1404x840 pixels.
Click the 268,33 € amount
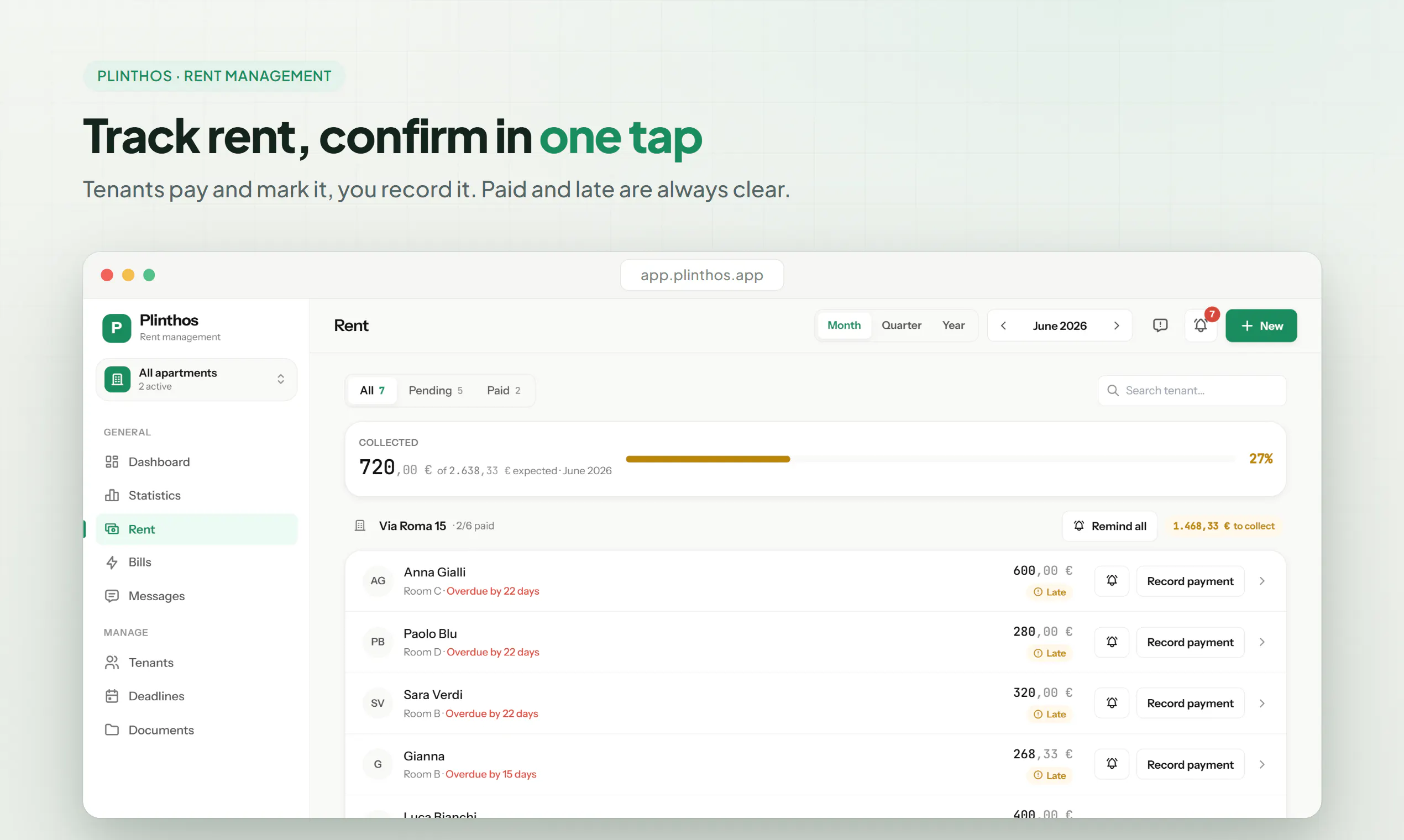[x=1043, y=754]
